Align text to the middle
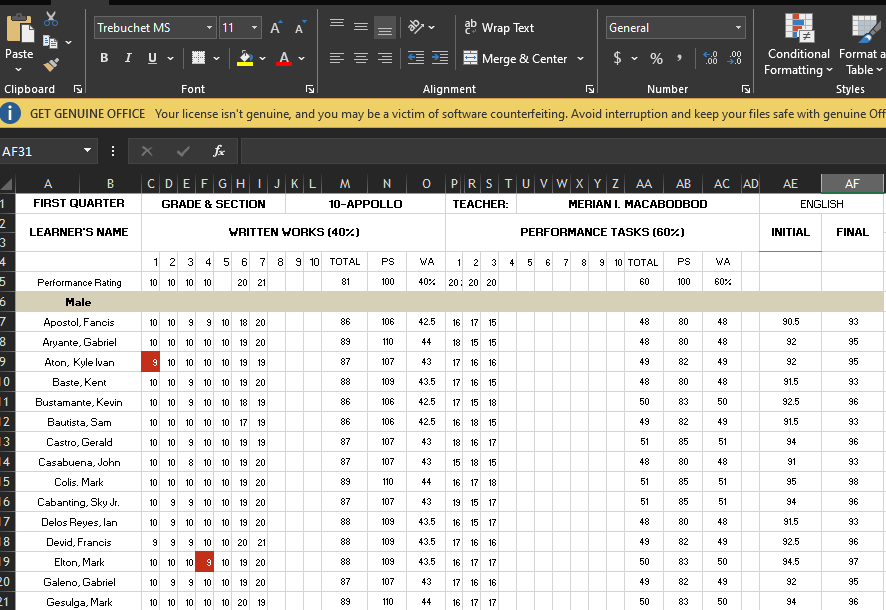 coord(361,27)
